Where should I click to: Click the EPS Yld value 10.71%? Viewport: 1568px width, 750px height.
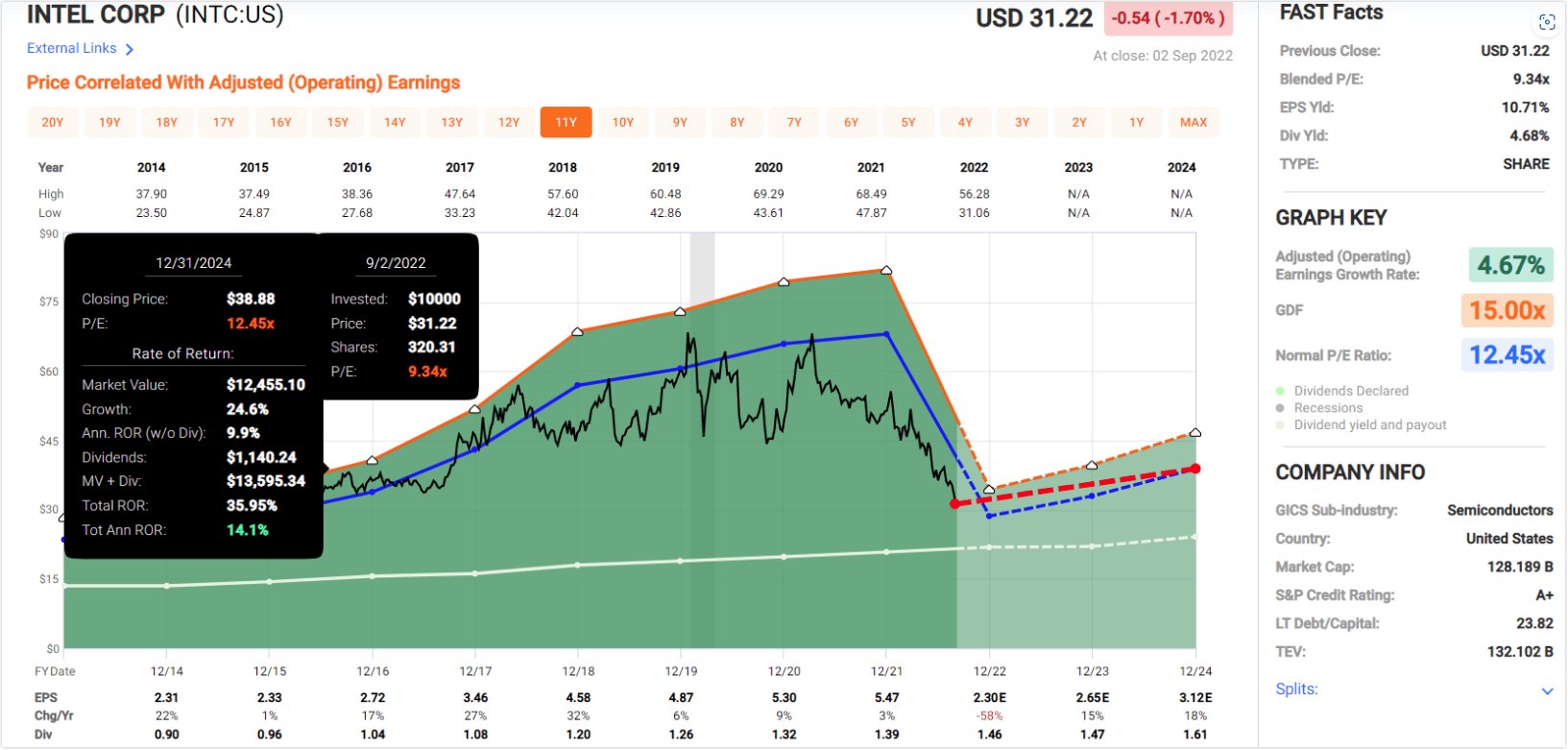click(1525, 108)
